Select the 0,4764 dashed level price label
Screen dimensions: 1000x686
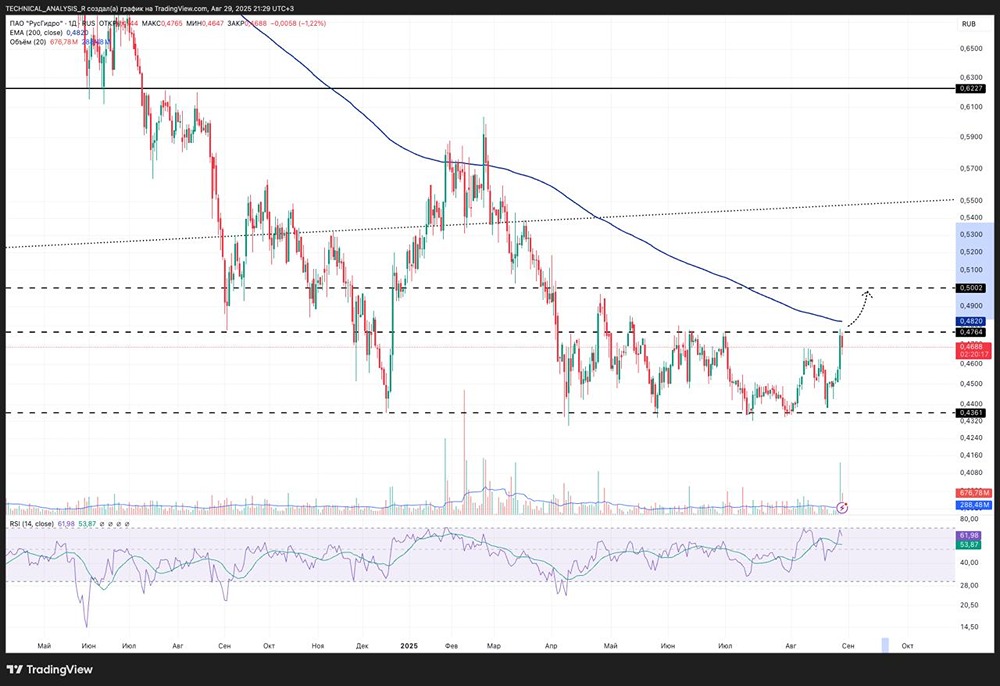point(971,332)
